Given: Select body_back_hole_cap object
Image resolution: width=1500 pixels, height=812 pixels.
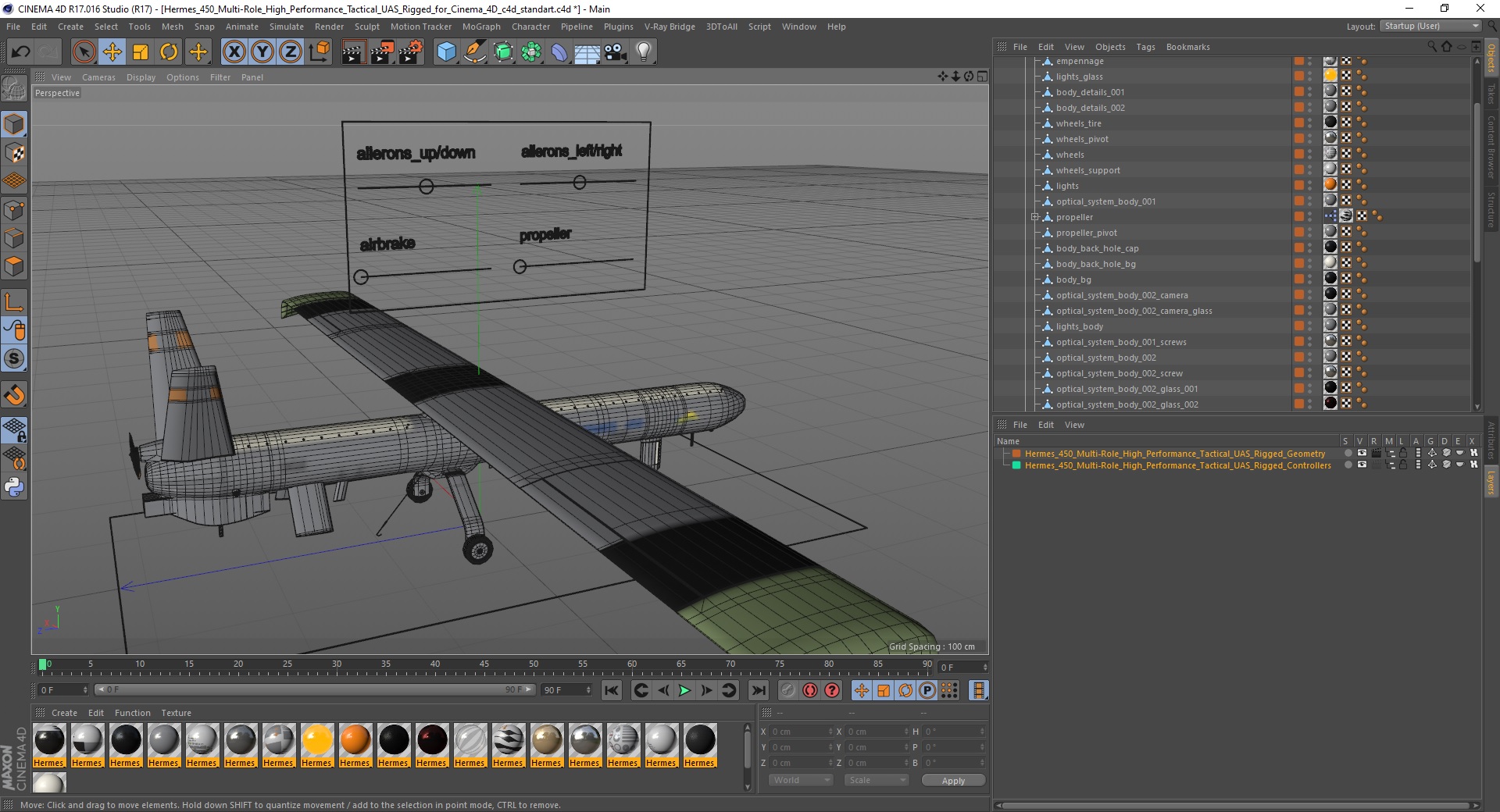Looking at the screenshot, I should (x=1097, y=248).
